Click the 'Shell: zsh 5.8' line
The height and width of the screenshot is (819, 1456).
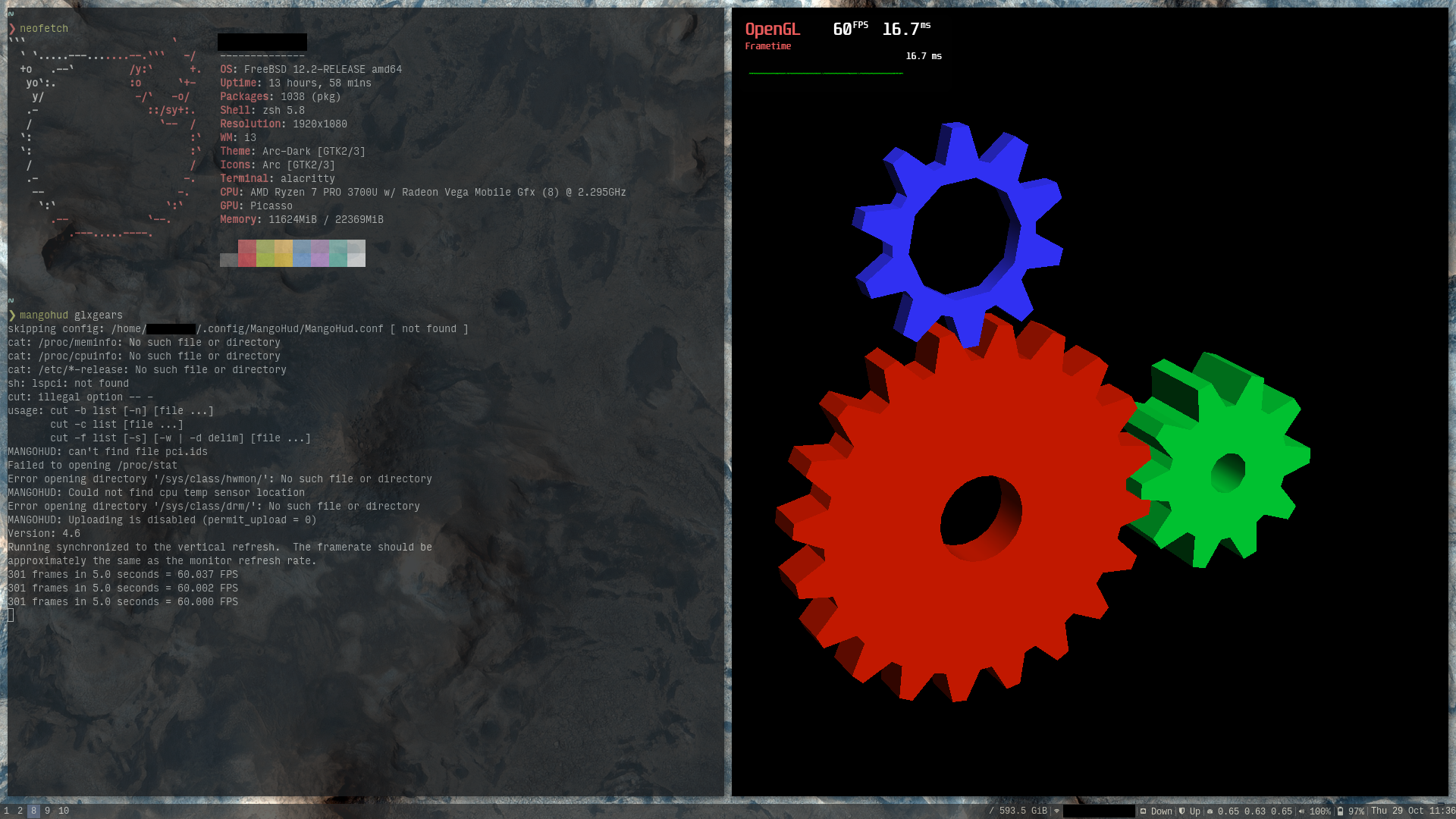(262, 111)
